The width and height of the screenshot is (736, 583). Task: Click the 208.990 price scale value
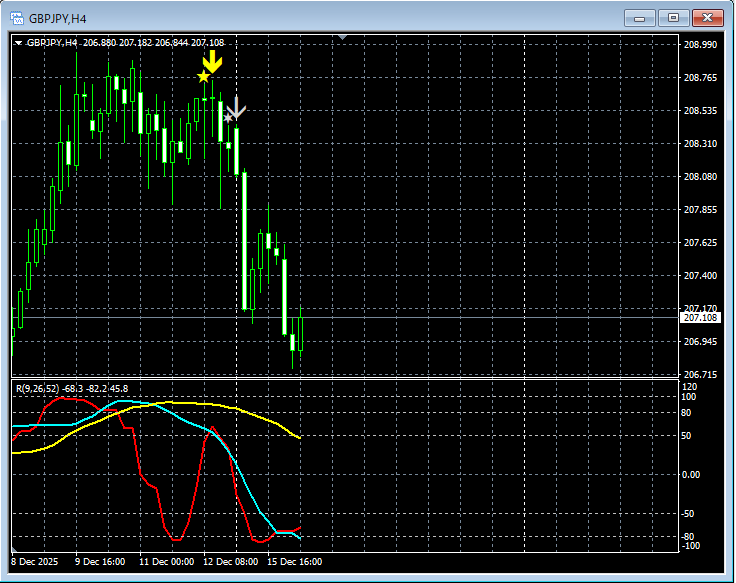(x=700, y=45)
